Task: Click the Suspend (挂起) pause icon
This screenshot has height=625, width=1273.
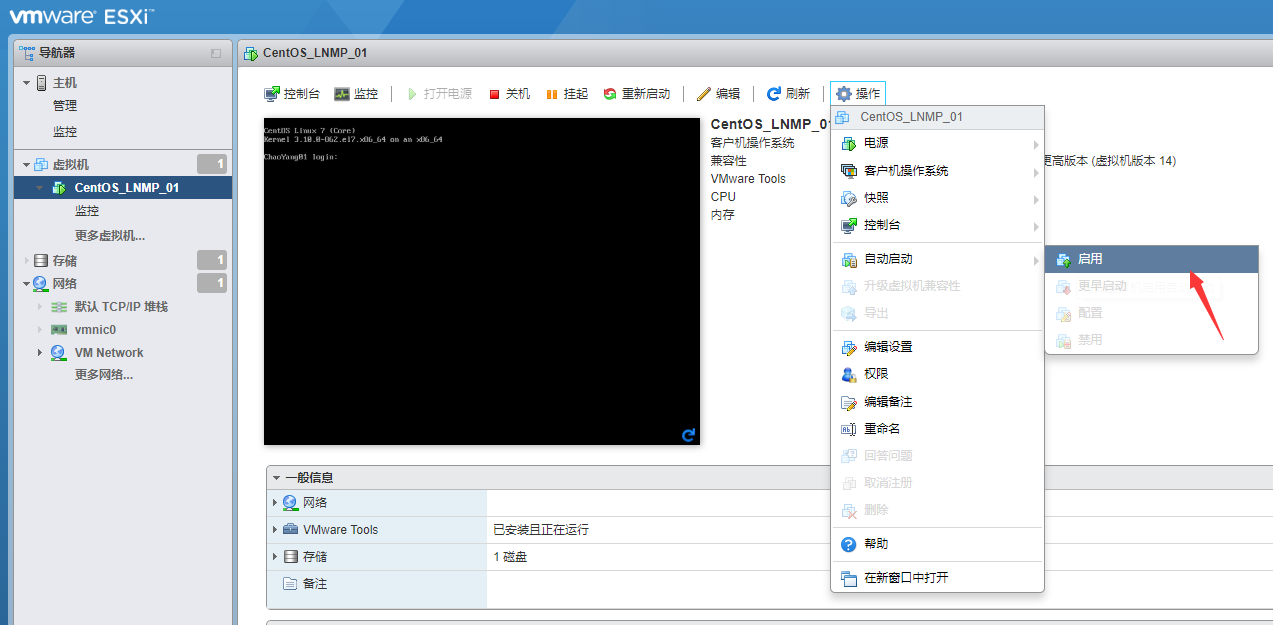Action: click(x=551, y=94)
